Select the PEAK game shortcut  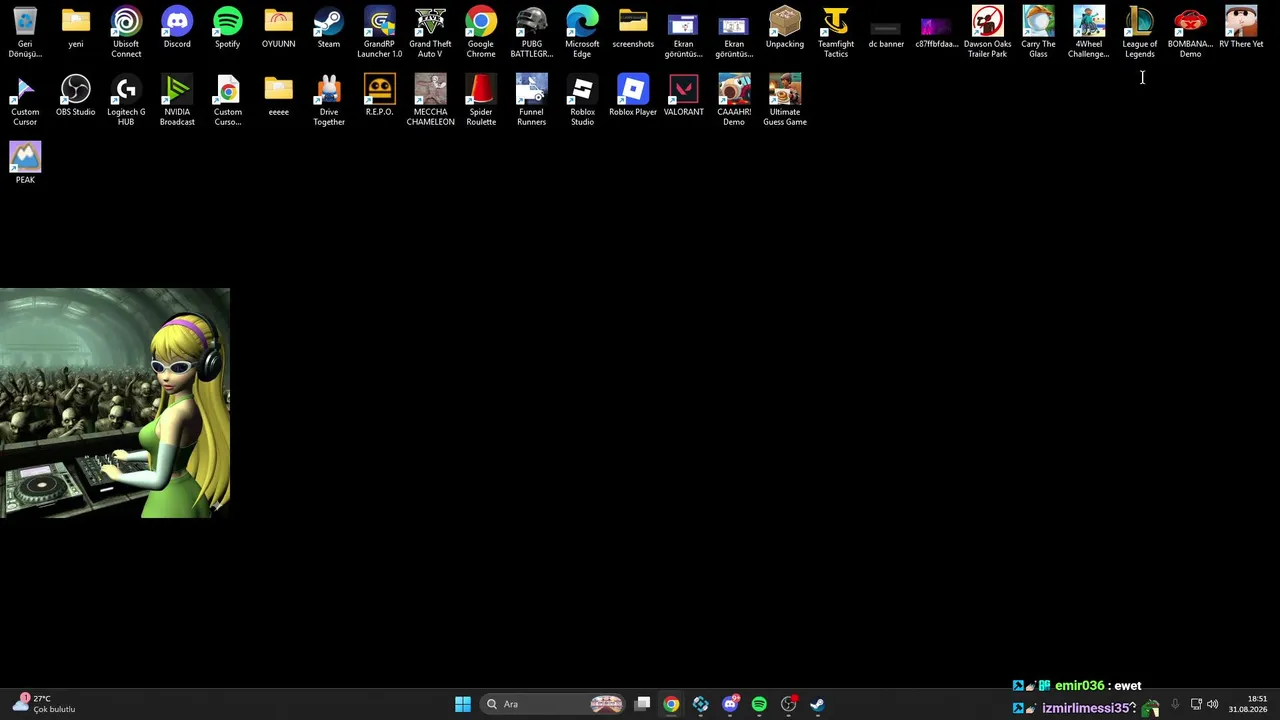tap(25, 162)
